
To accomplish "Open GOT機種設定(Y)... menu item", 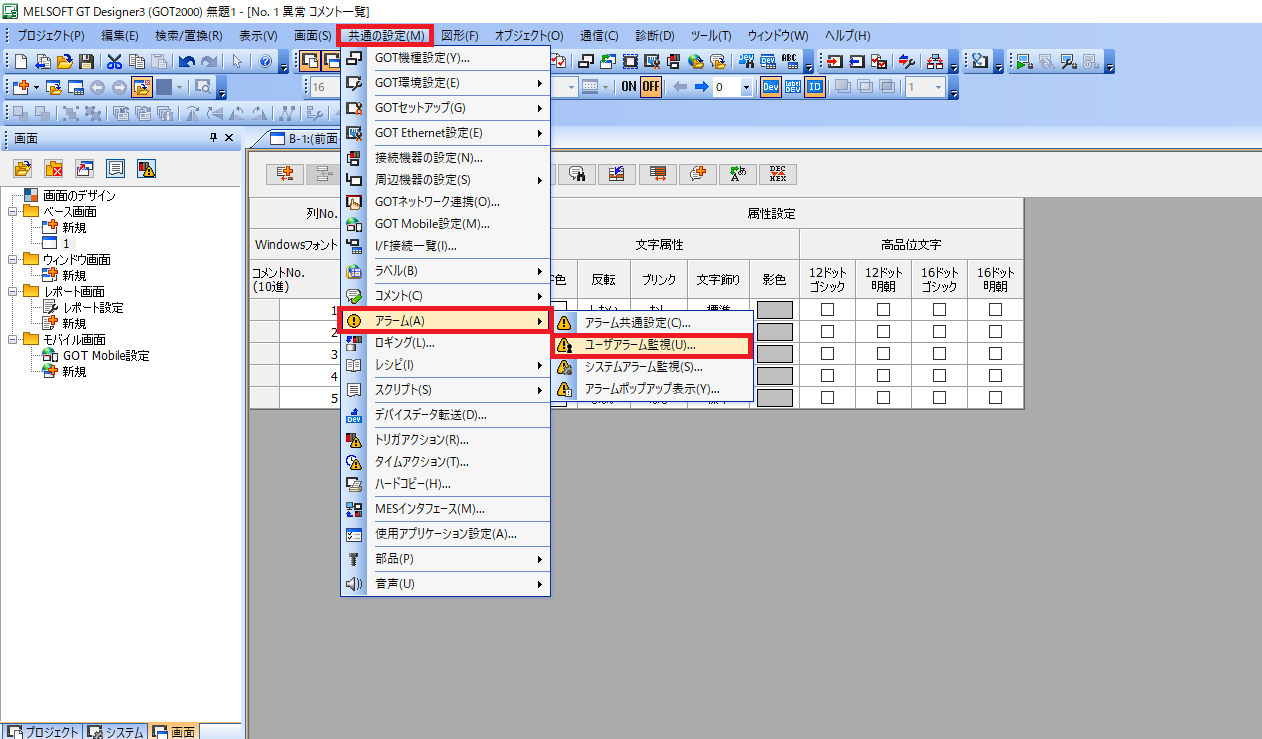I will coord(446,57).
